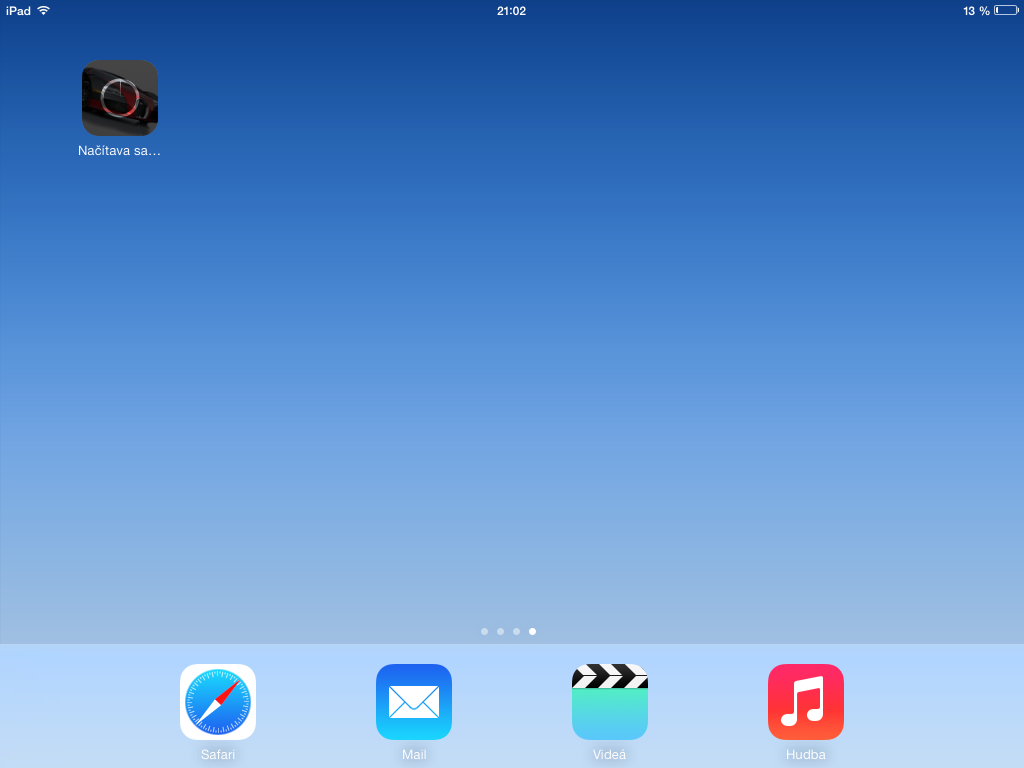Tap the 13 % battery percentage text
This screenshot has height=768, width=1024.
(x=976, y=11)
